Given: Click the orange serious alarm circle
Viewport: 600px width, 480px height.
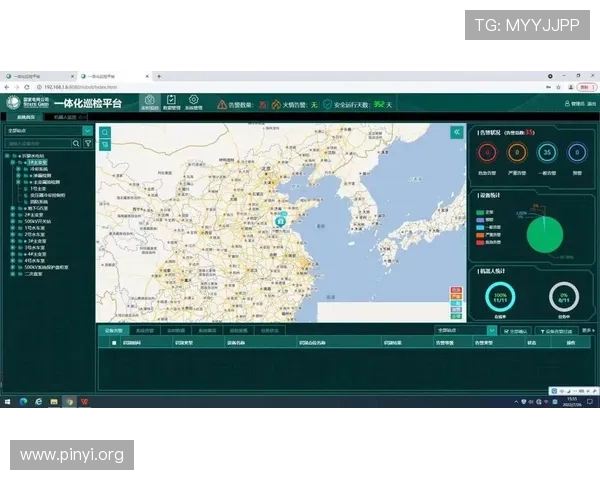Looking at the screenshot, I should click(x=517, y=152).
